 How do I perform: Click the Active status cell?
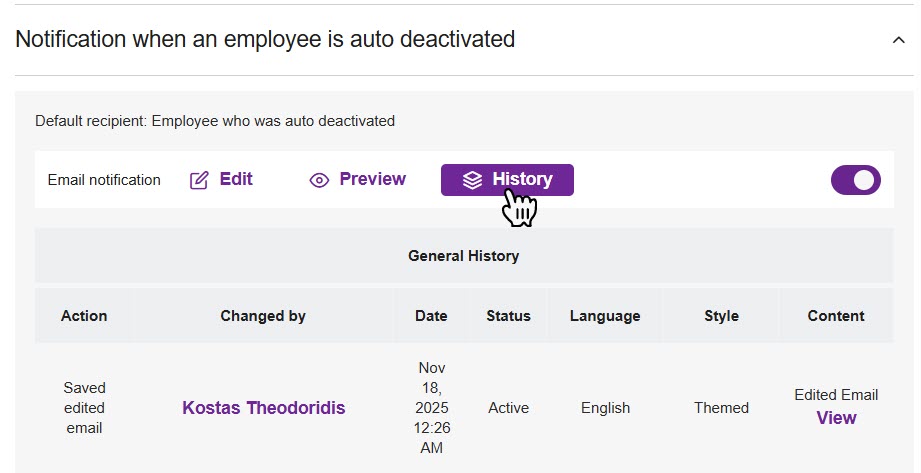pos(508,408)
